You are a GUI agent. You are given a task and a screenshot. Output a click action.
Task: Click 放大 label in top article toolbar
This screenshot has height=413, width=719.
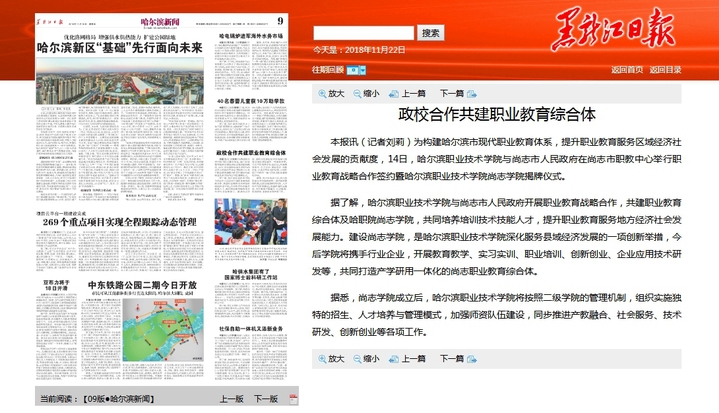point(336,94)
